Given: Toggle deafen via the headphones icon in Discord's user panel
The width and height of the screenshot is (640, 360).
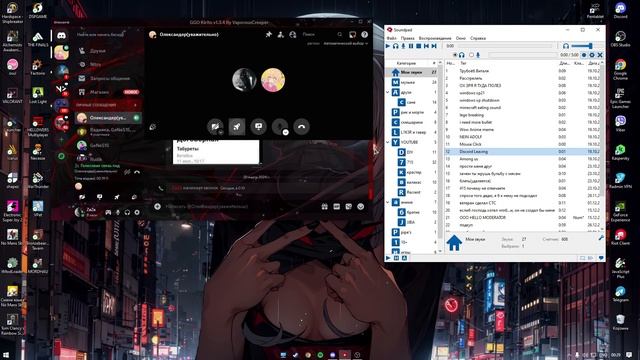Looking at the screenshot, I should pos(127,212).
